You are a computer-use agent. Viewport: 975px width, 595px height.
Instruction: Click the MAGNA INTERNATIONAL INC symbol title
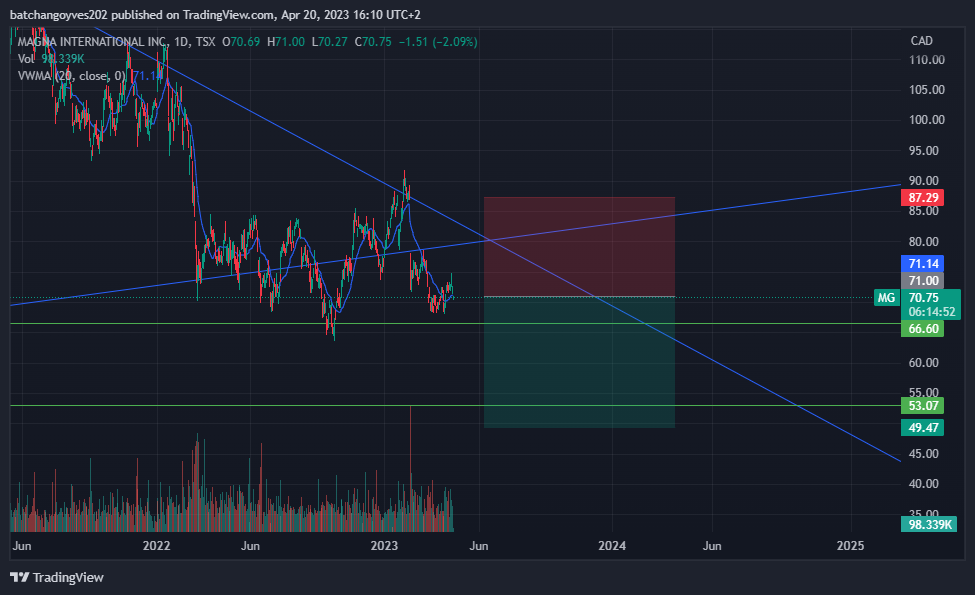pos(91,42)
